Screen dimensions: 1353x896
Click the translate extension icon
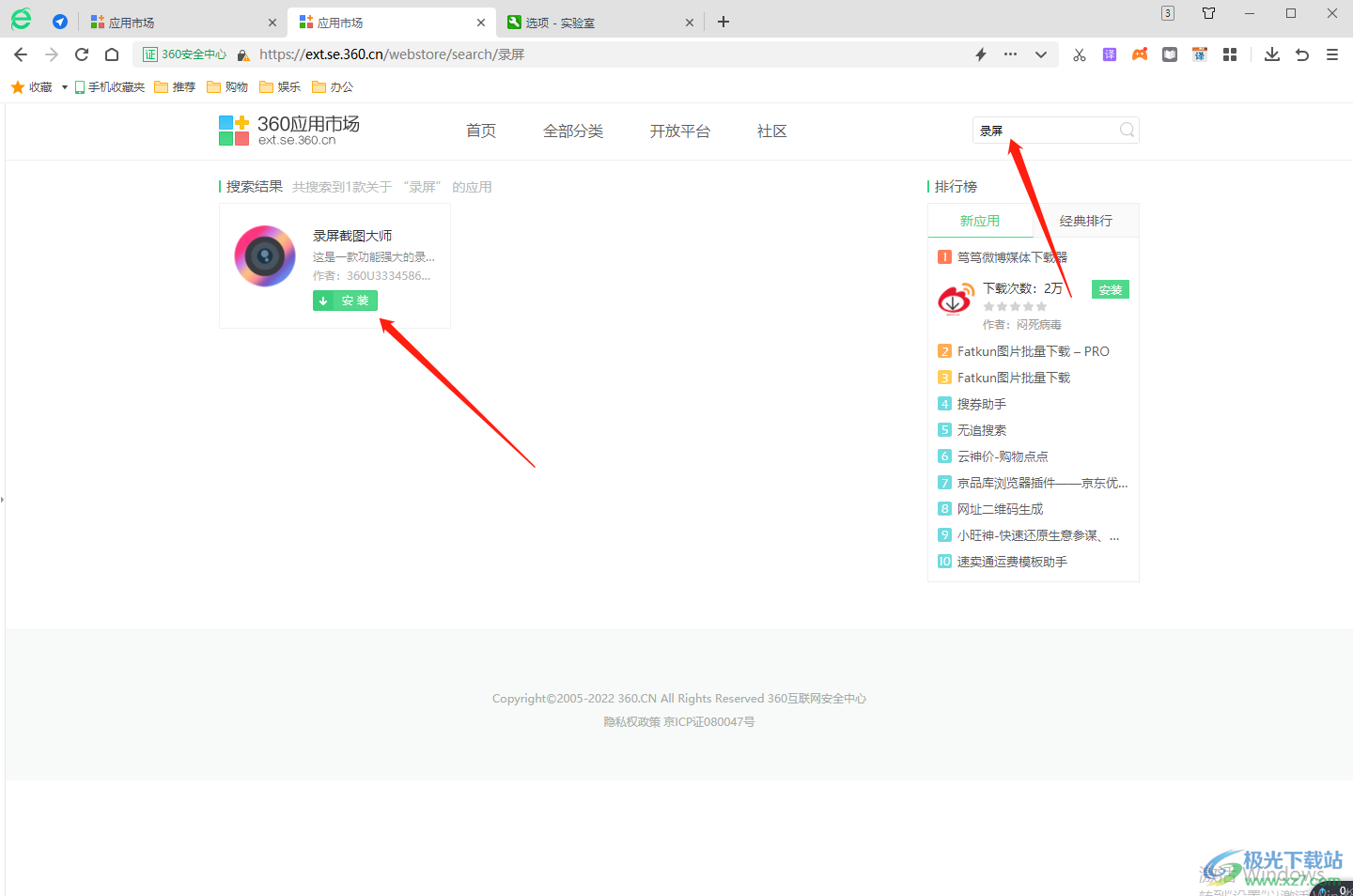click(x=1200, y=54)
